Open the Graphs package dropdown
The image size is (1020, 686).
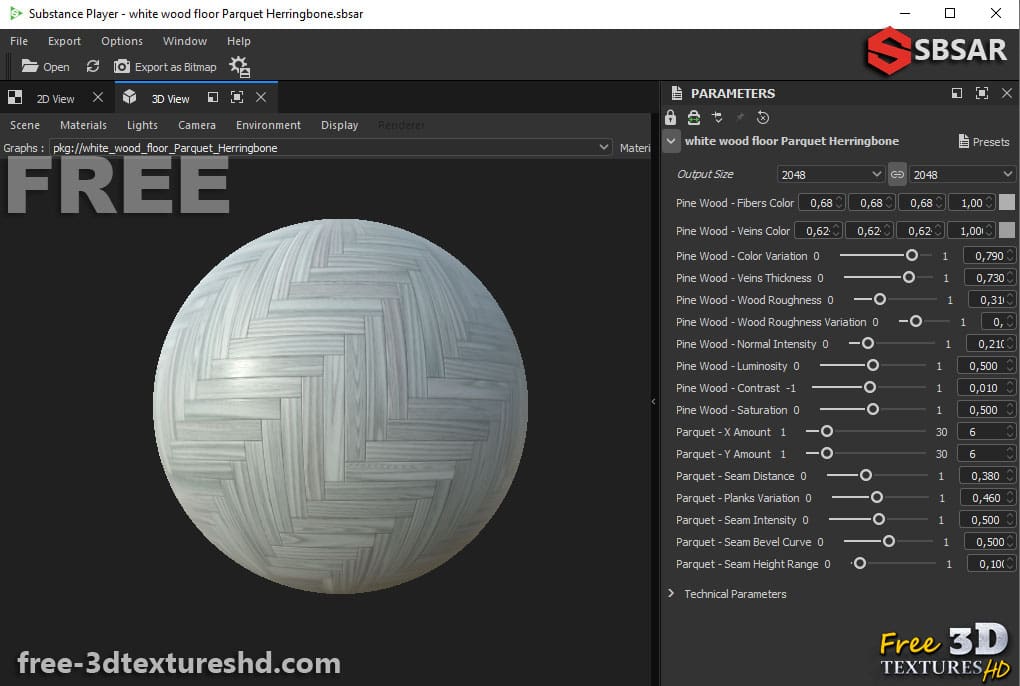[331, 148]
